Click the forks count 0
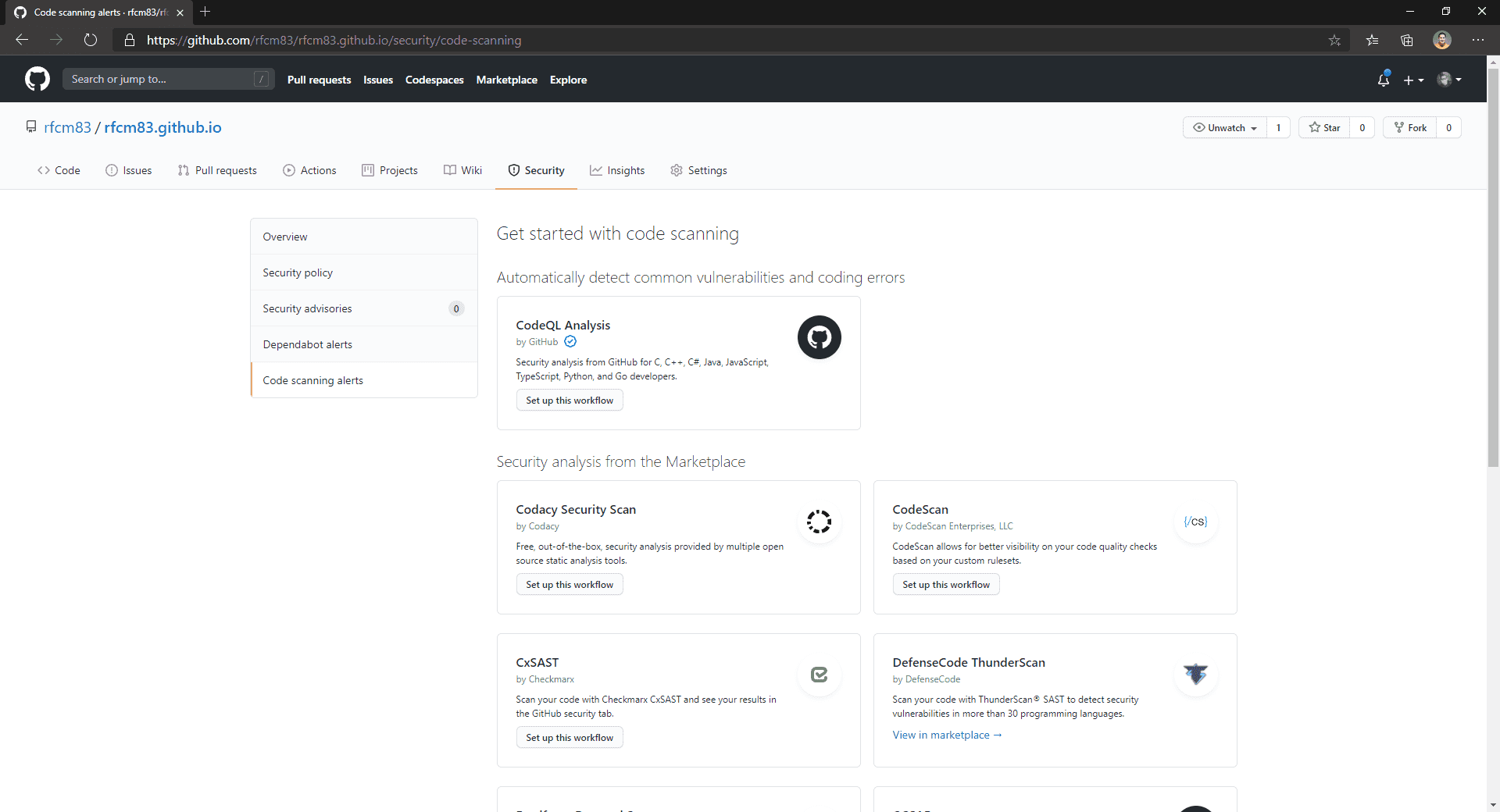Viewport: 1500px width, 812px height. coord(1448,127)
